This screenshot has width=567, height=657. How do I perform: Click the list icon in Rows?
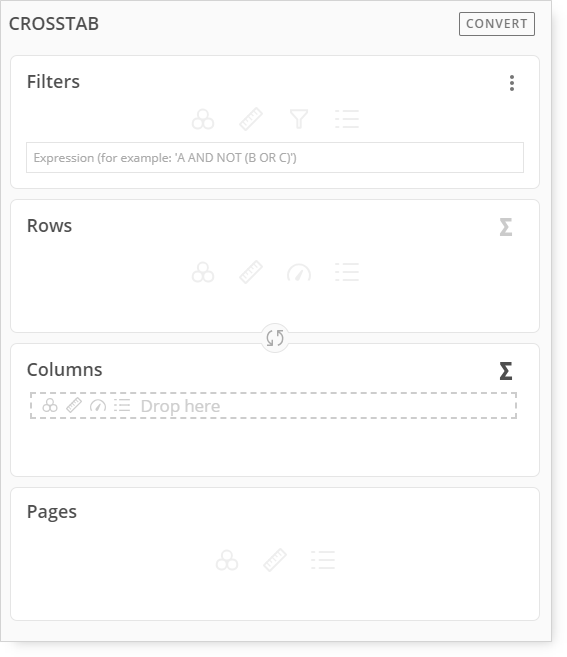tap(347, 272)
